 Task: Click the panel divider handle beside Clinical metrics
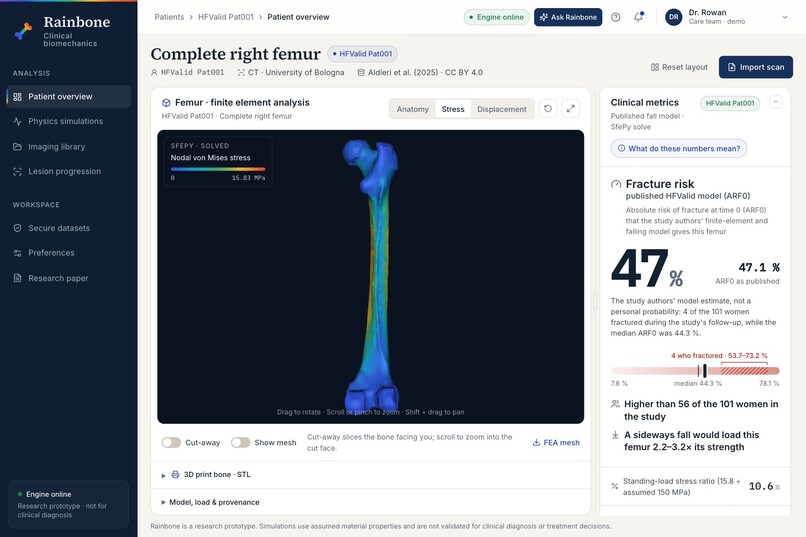pos(595,301)
